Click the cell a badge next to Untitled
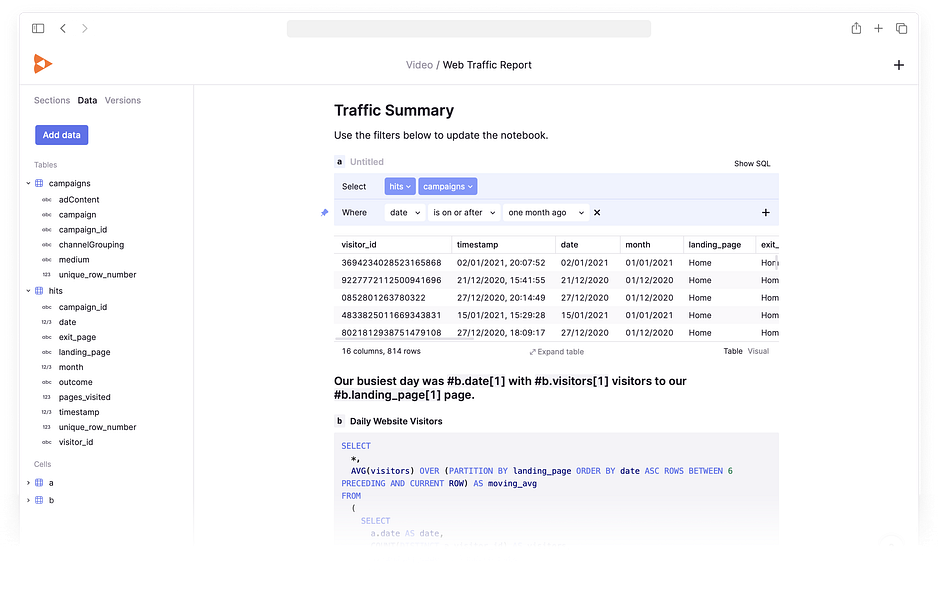938x600 pixels. (x=339, y=162)
